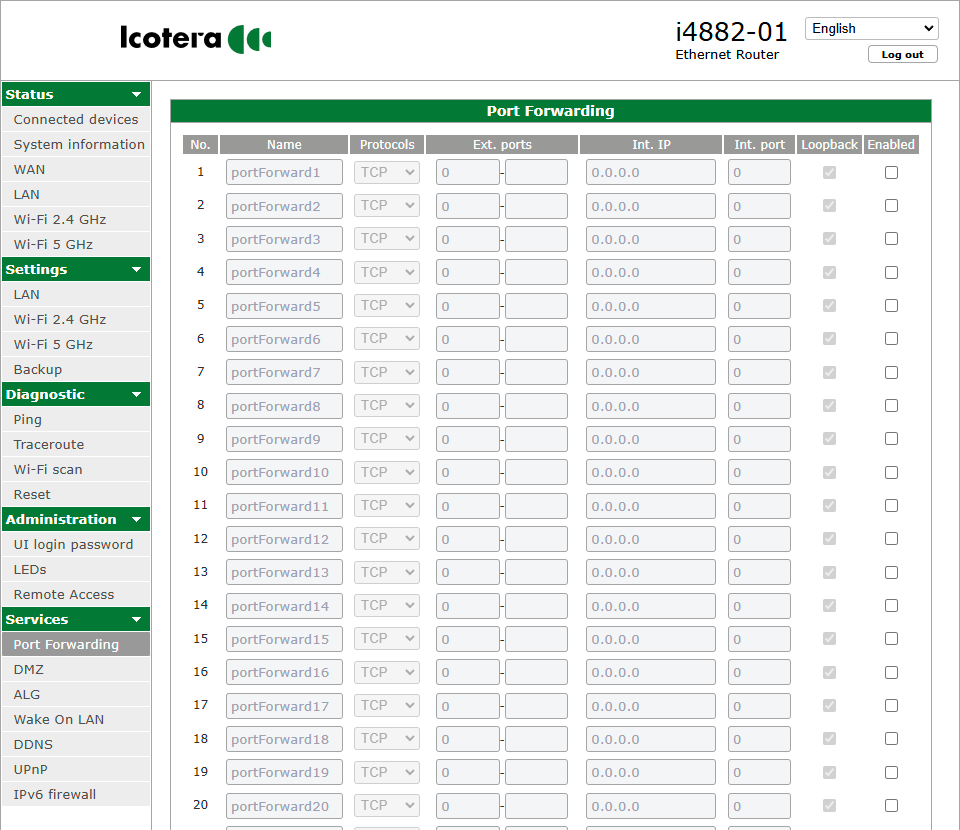This screenshot has width=960, height=830.
Task: Click the portForward10 name field
Action: tap(284, 473)
